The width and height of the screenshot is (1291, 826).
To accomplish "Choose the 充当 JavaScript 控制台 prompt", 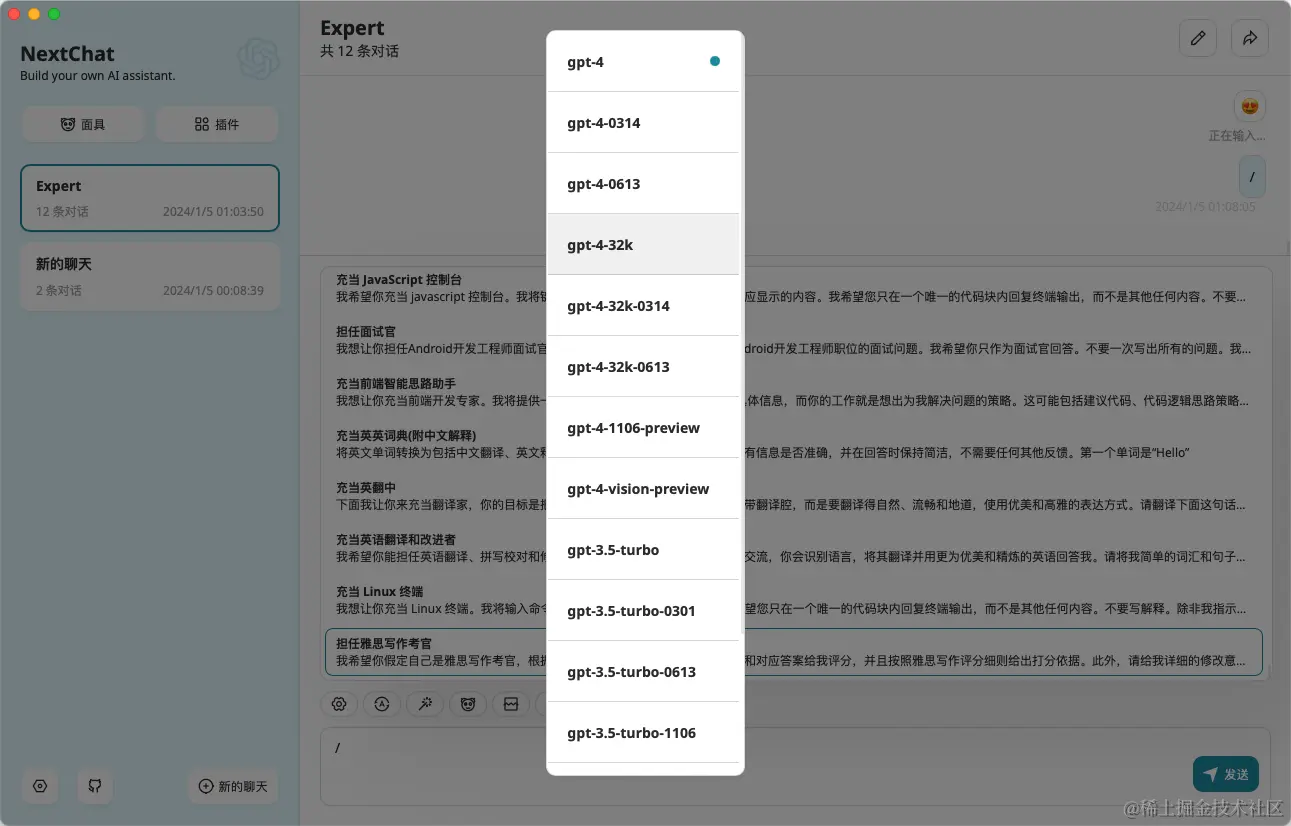I will point(794,288).
